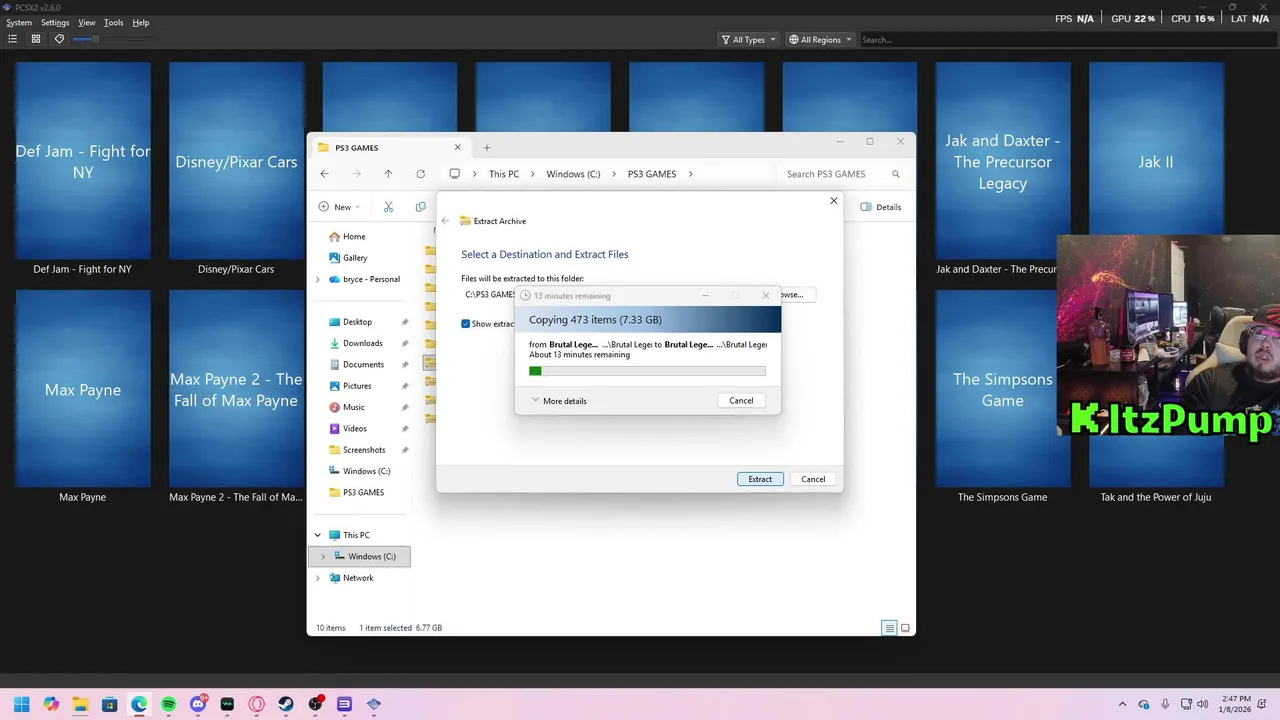Collapse the This PC tree node
1280x720 pixels.
pyautogui.click(x=318, y=535)
